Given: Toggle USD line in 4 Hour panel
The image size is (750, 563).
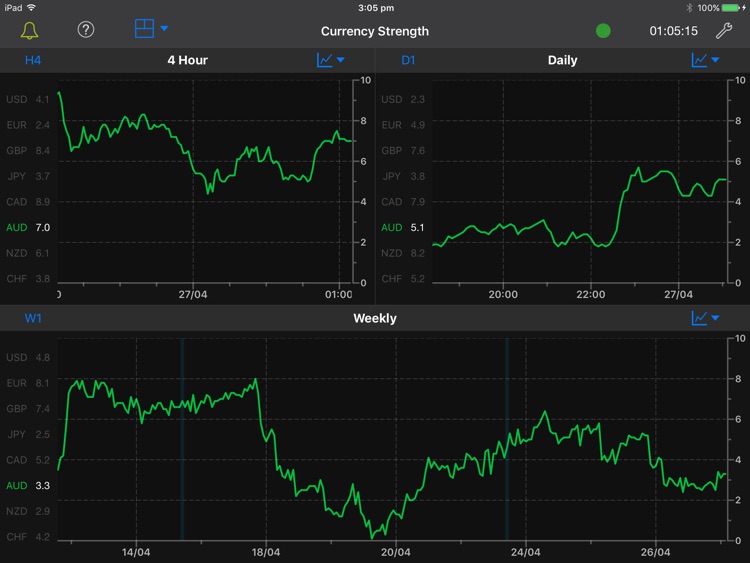Looking at the screenshot, I should coord(28,99).
